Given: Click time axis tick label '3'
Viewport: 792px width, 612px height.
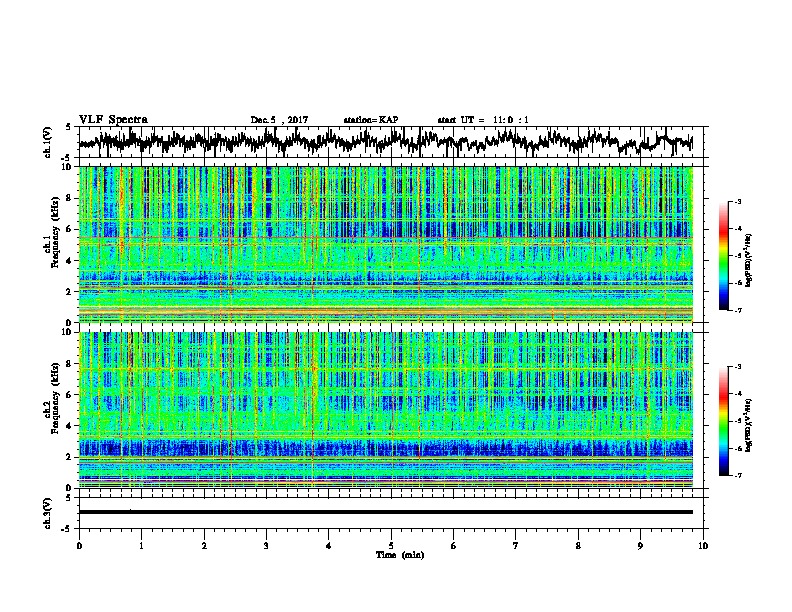Looking at the screenshot, I should pyautogui.click(x=266, y=546).
